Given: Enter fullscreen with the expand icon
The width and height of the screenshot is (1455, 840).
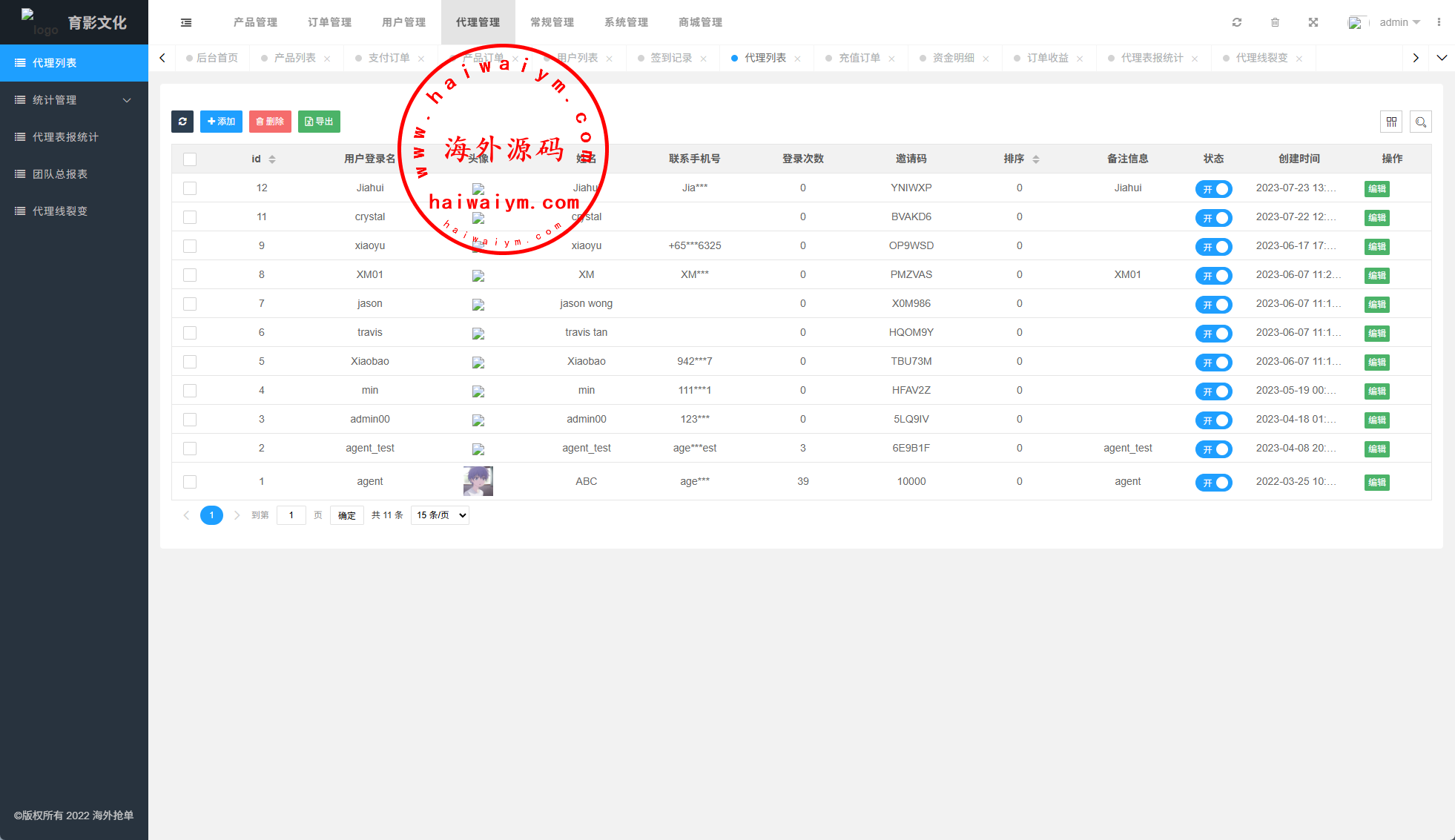Looking at the screenshot, I should coord(1313,22).
